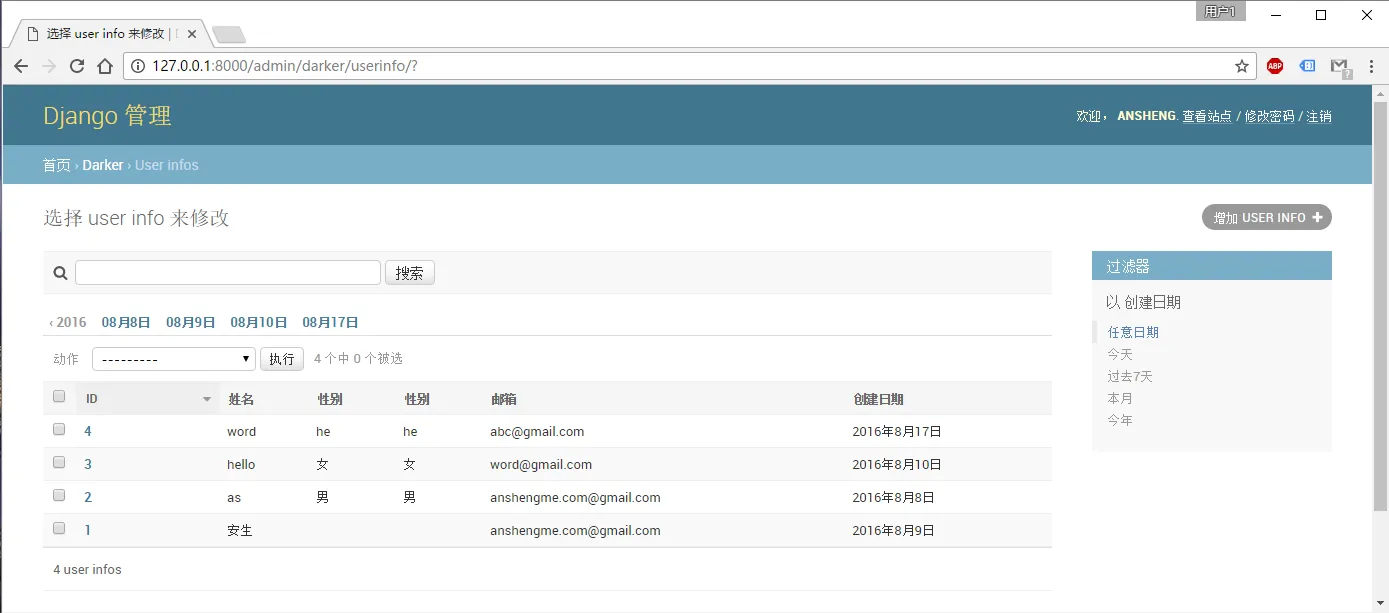Open the Gmail checker extension icon
1389x613 pixels.
[1341, 67]
